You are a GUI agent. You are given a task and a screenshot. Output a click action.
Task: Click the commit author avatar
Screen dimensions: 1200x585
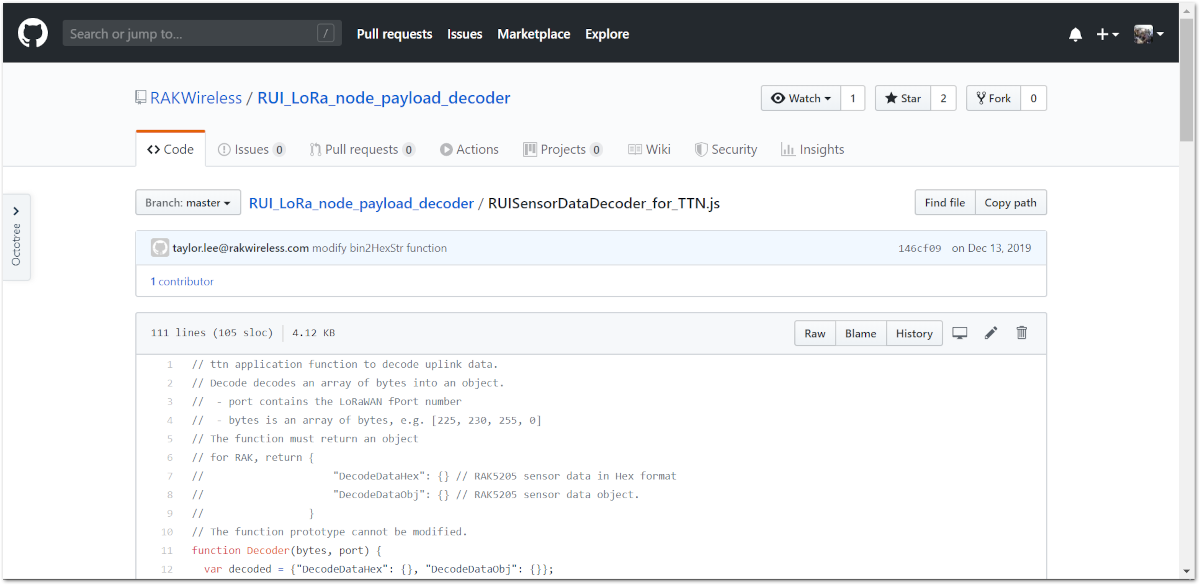click(160, 248)
